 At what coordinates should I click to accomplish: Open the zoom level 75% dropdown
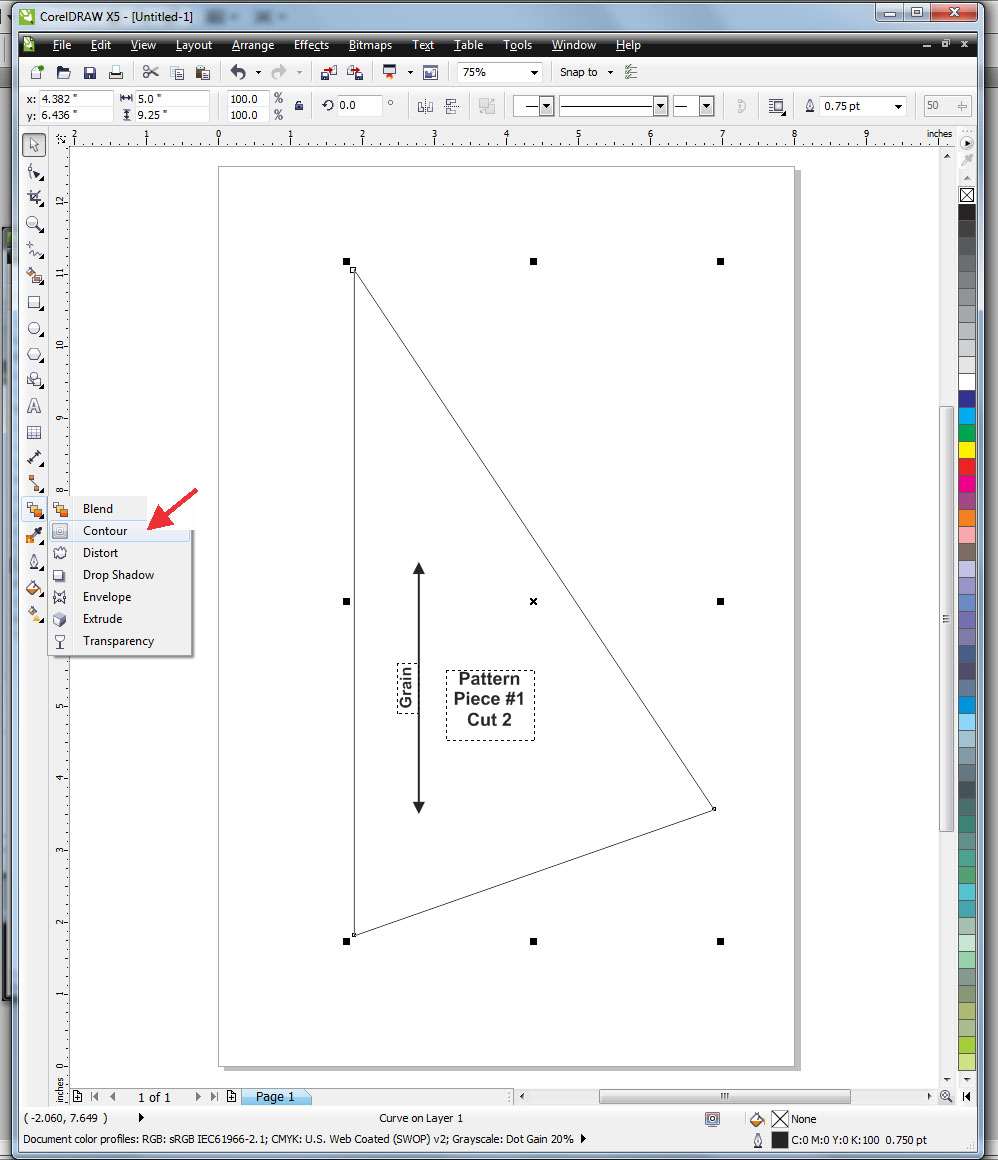(534, 72)
